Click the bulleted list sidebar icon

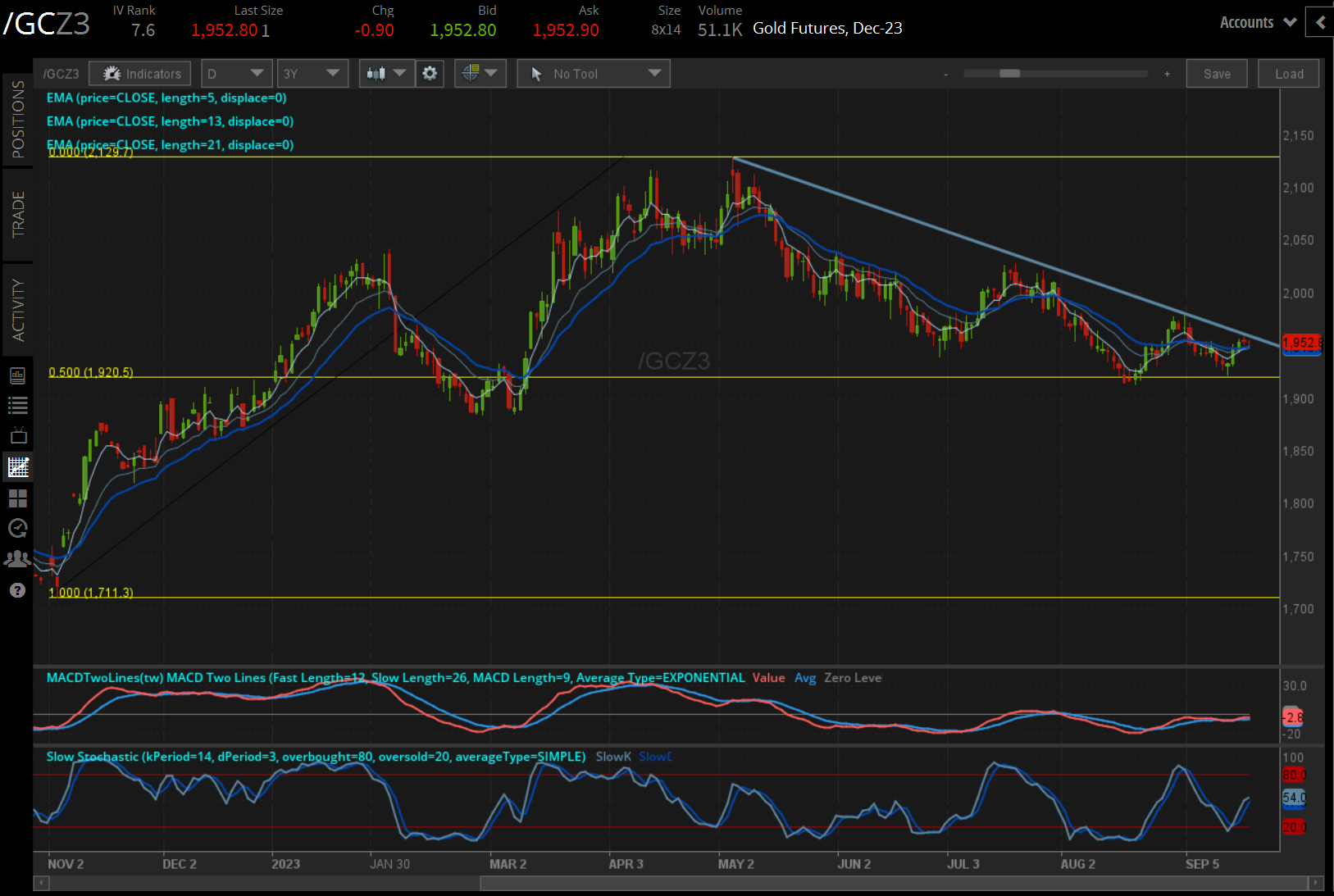(17, 405)
